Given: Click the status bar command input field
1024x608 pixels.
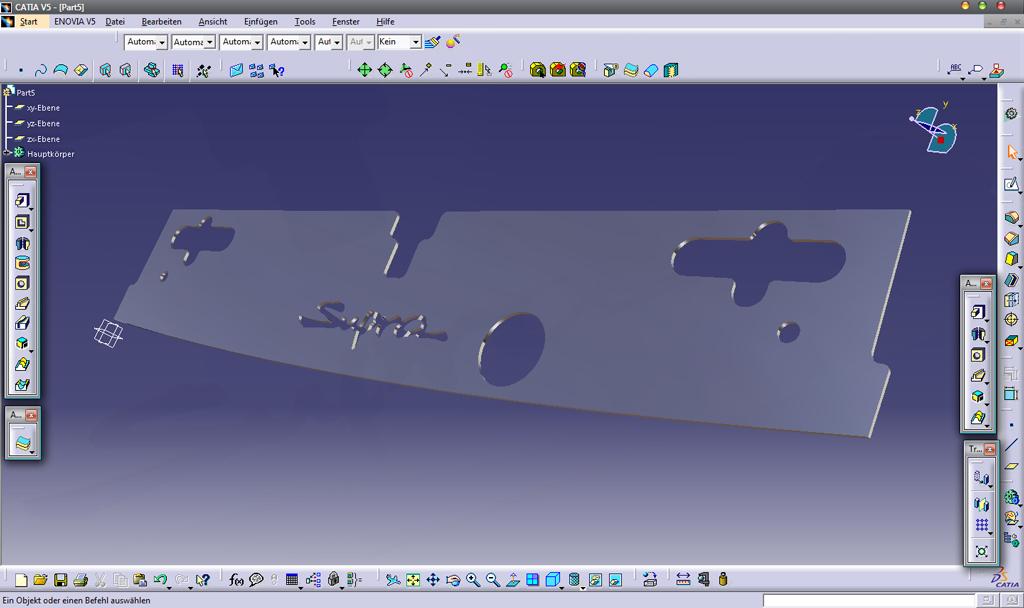Looking at the screenshot, I should tap(869, 600).
